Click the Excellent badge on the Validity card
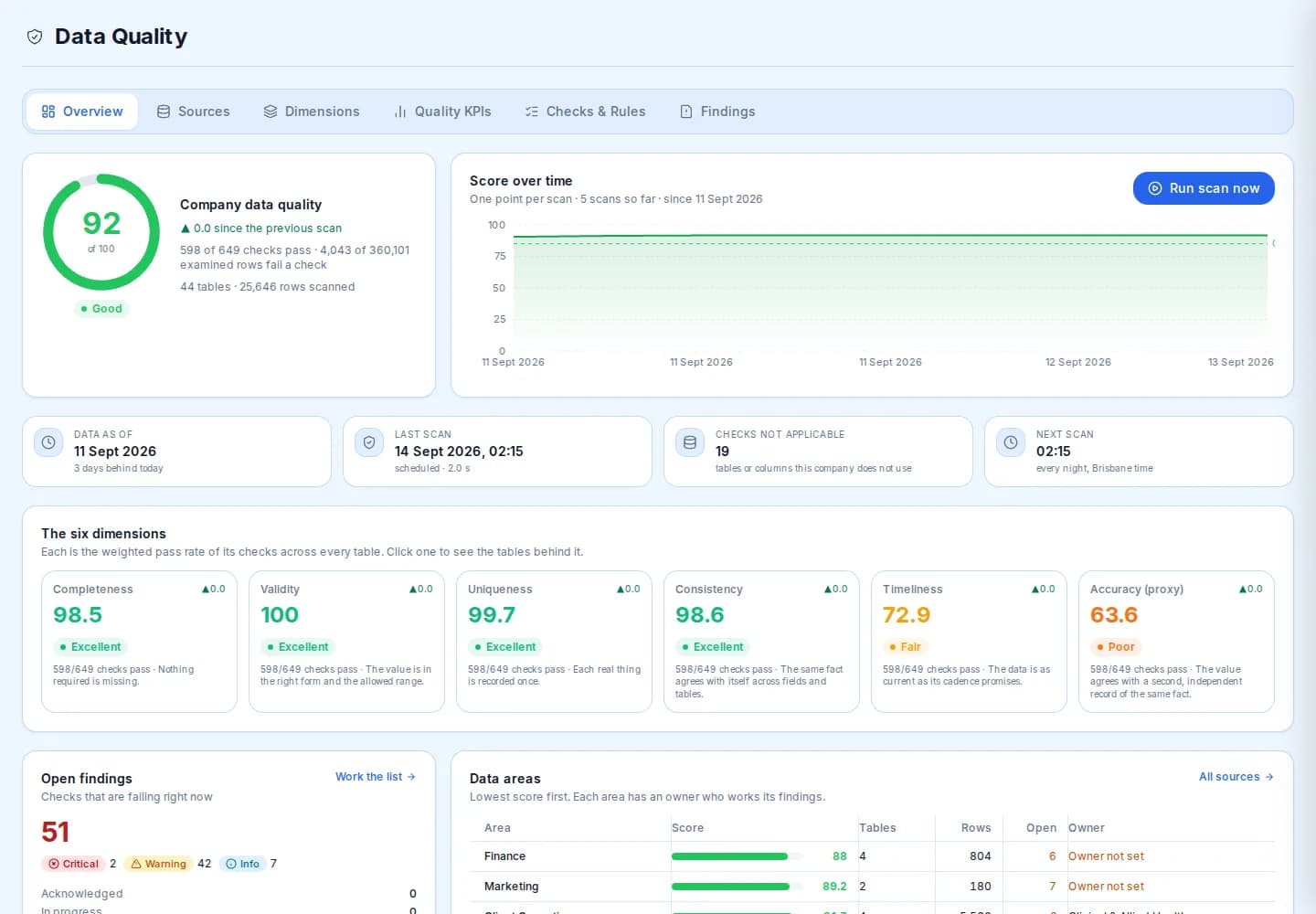 tap(296, 647)
